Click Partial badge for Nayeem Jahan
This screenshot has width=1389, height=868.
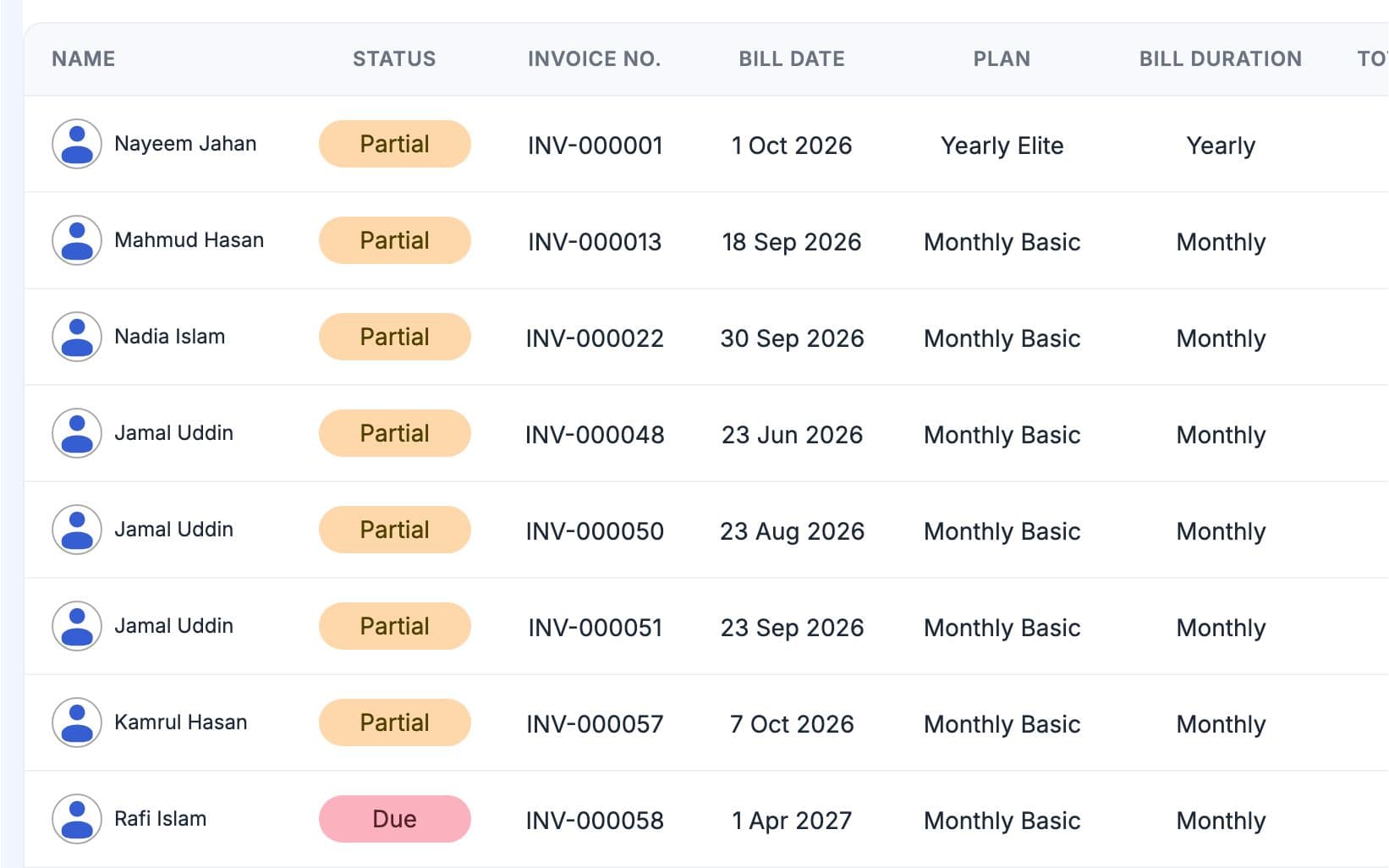click(395, 144)
